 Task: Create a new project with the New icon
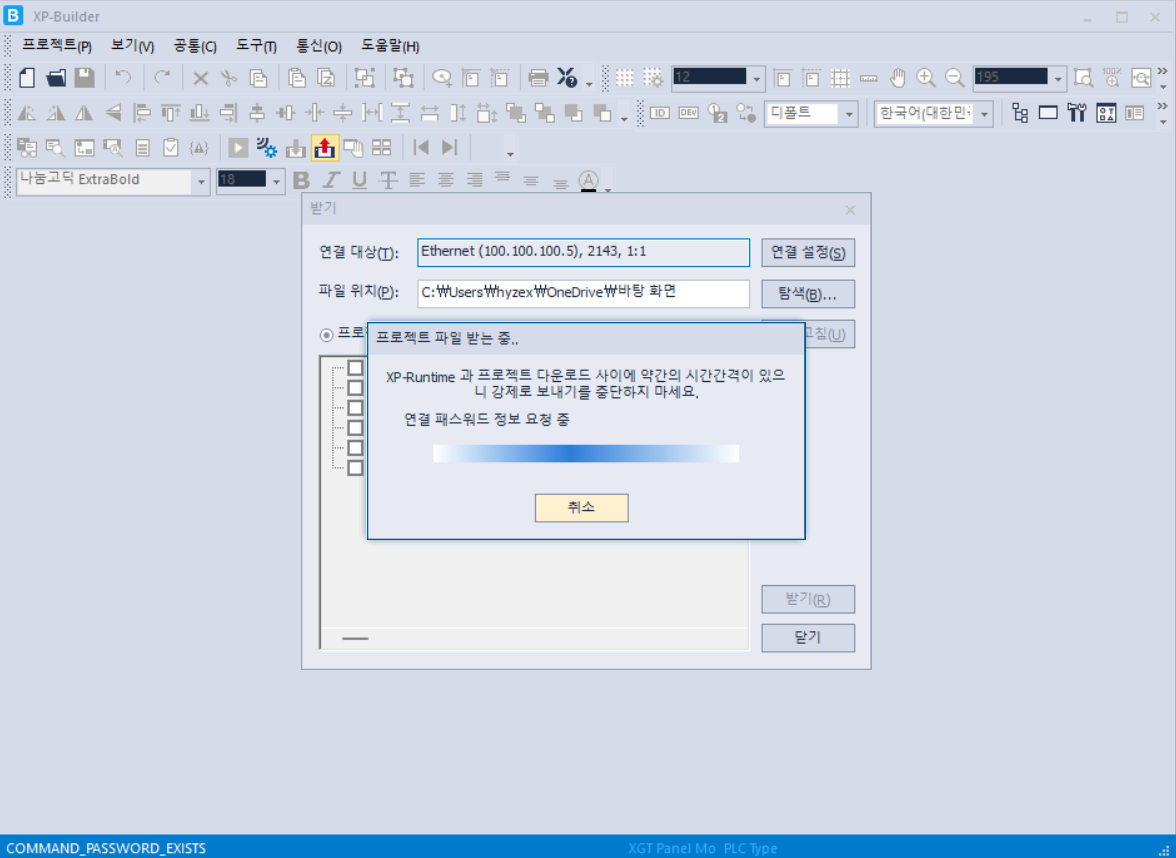click(x=27, y=77)
